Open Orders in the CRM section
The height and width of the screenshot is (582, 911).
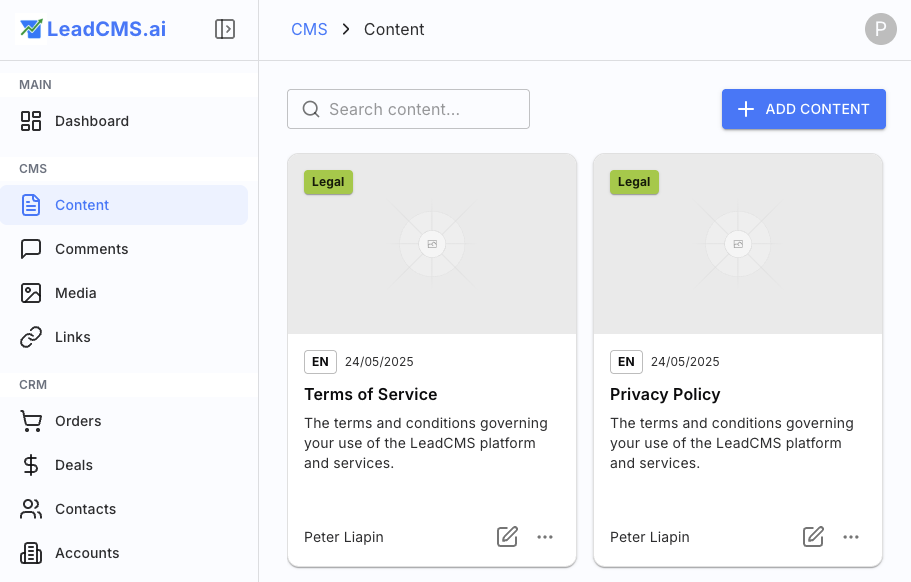click(78, 421)
